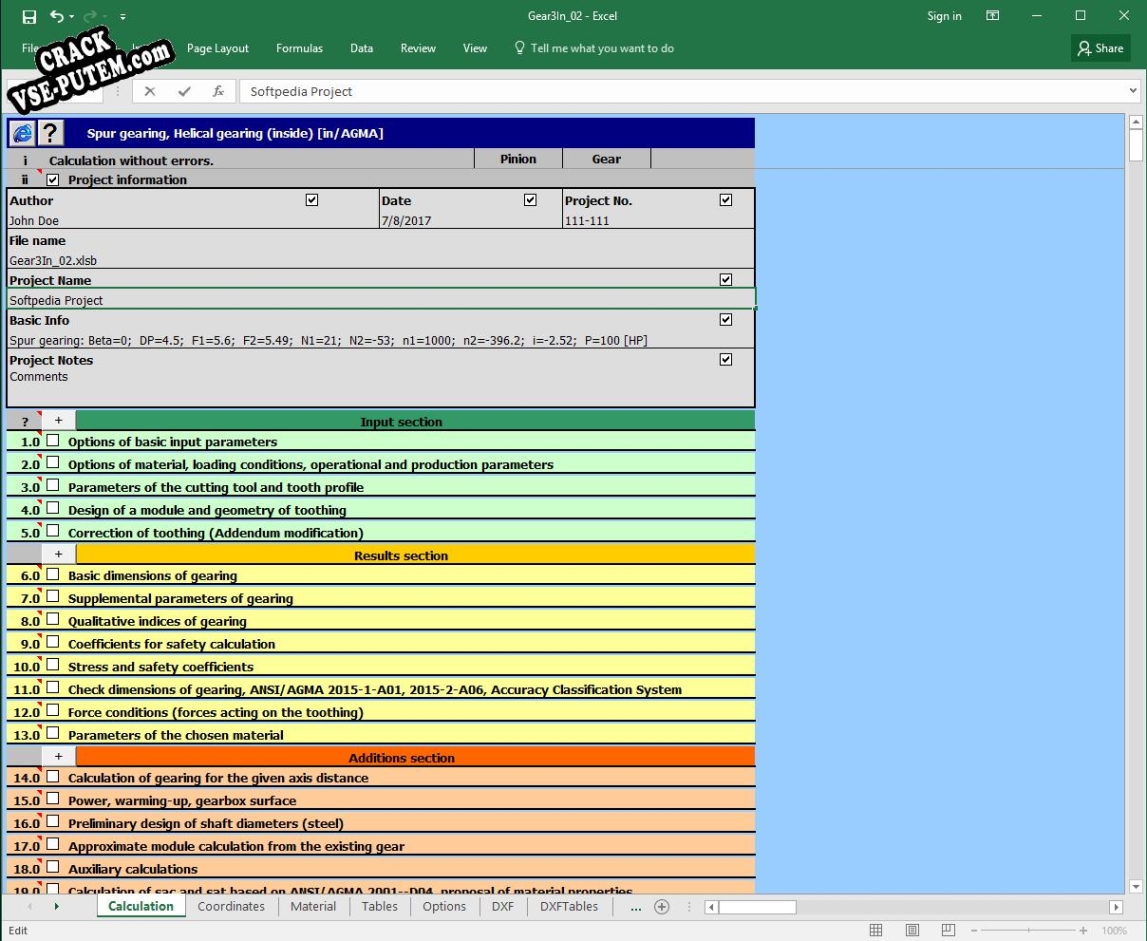Expand Input section plus button

(59, 420)
